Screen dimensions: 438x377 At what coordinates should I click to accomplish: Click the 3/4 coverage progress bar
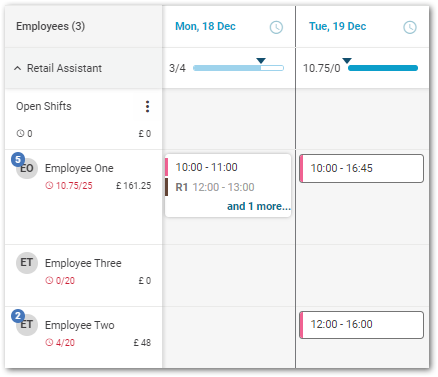[238, 68]
